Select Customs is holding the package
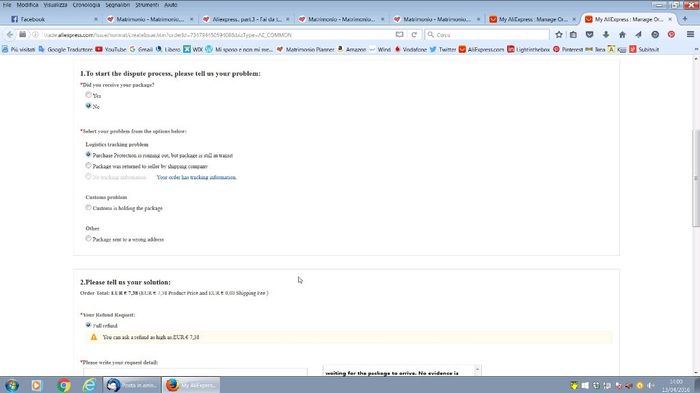This screenshot has height=393, width=700. coord(88,208)
